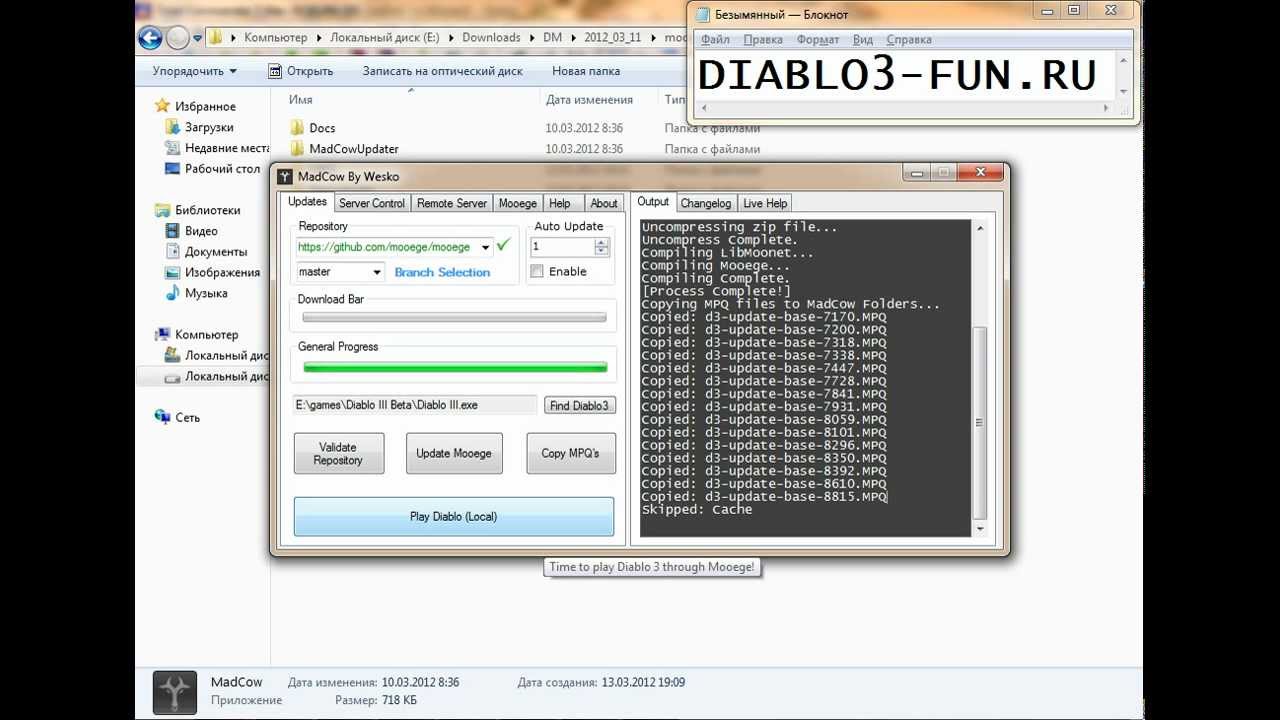The width and height of the screenshot is (1280, 720).
Task: Click the Computer (Компьютер) sidebar icon
Action: click(x=163, y=334)
